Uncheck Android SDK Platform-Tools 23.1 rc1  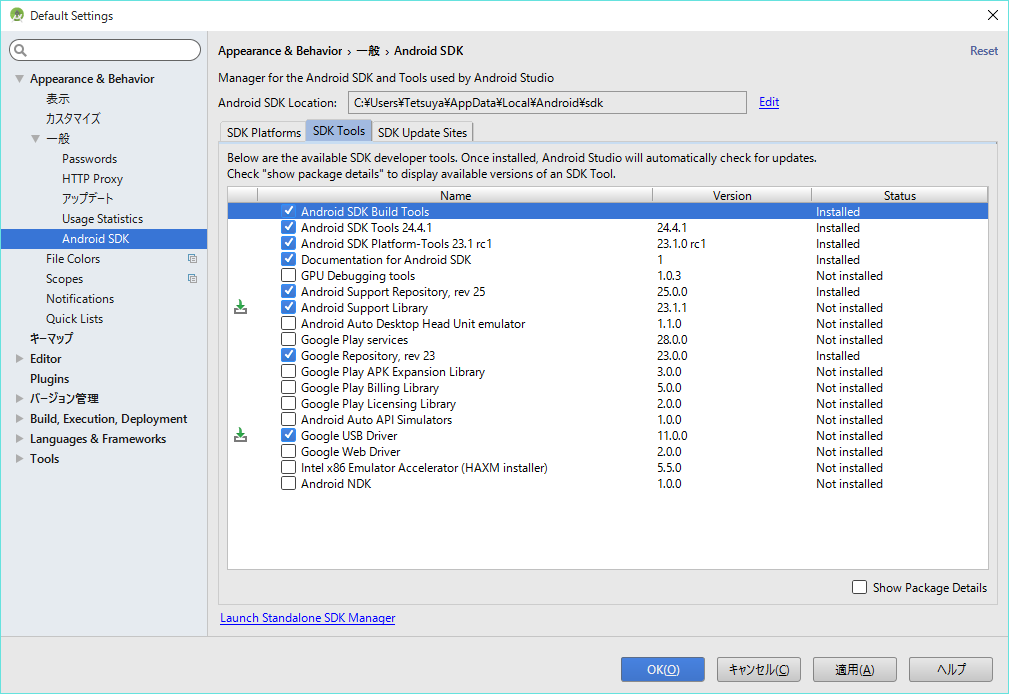click(288, 243)
